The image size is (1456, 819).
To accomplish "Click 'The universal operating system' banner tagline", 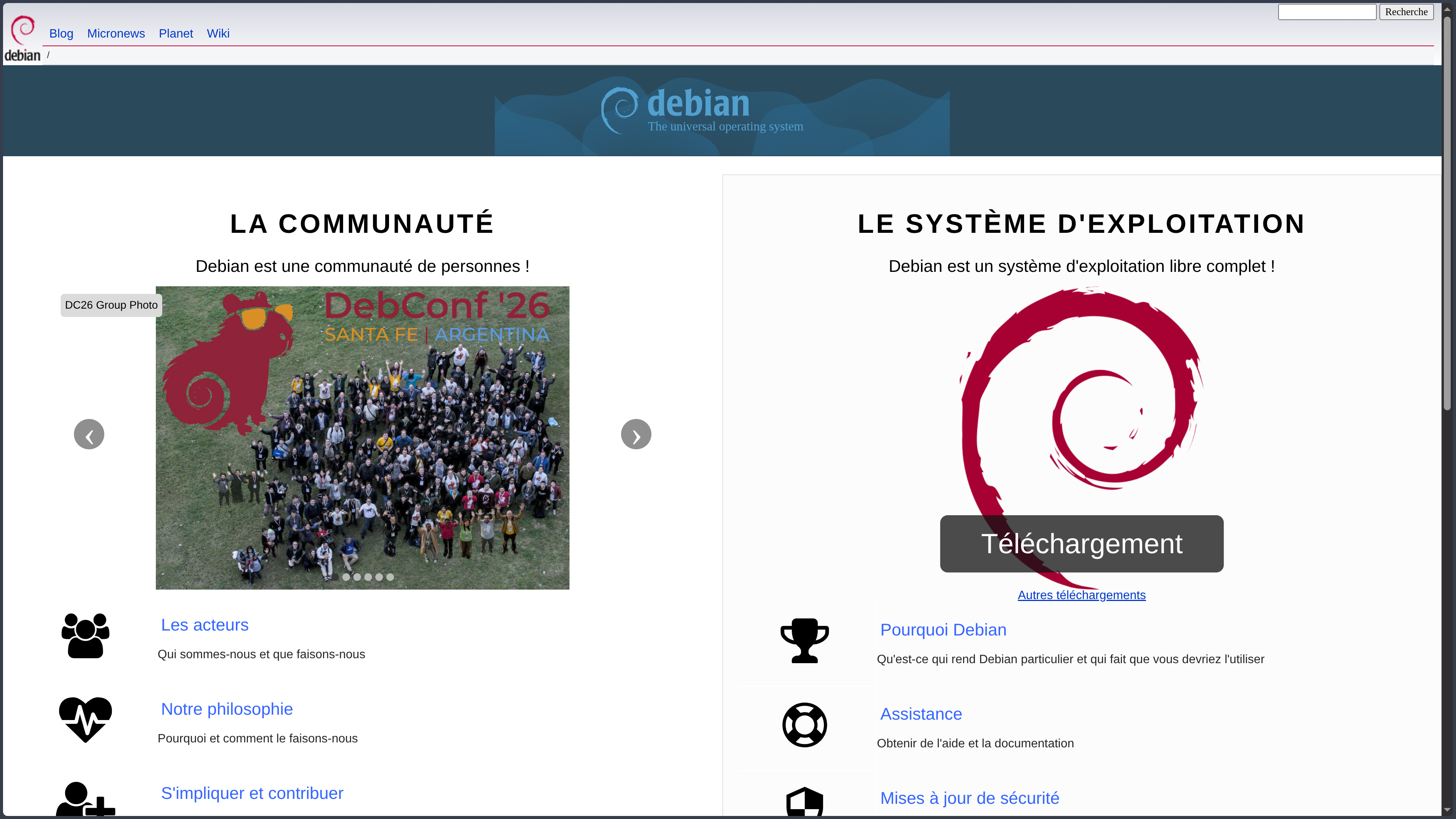I will click(x=725, y=127).
